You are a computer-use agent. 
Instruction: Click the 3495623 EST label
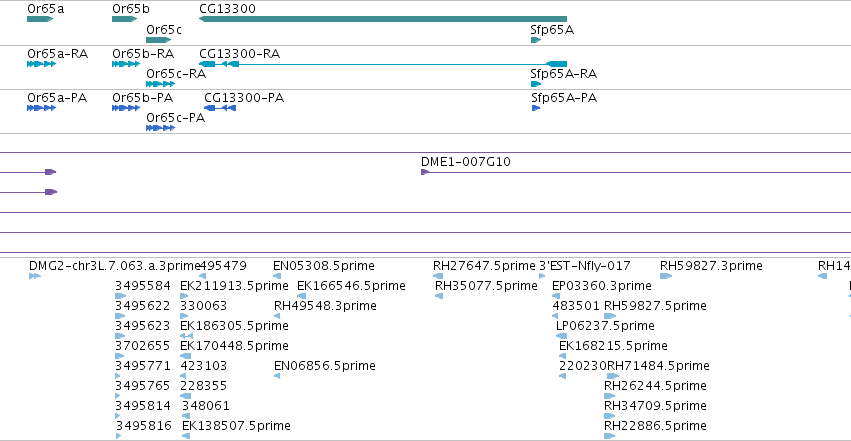[x=143, y=325]
